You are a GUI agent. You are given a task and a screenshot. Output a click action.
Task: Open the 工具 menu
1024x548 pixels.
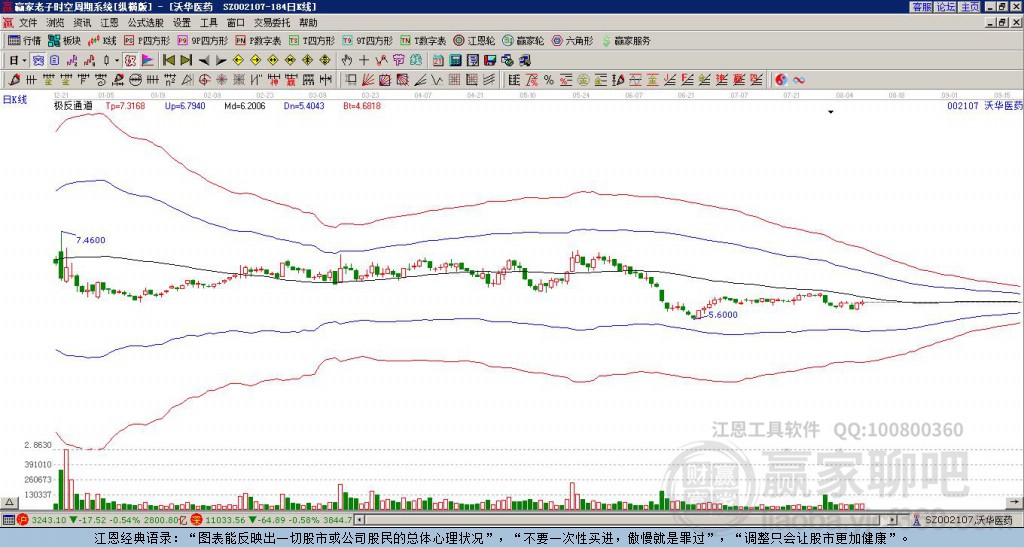208,23
